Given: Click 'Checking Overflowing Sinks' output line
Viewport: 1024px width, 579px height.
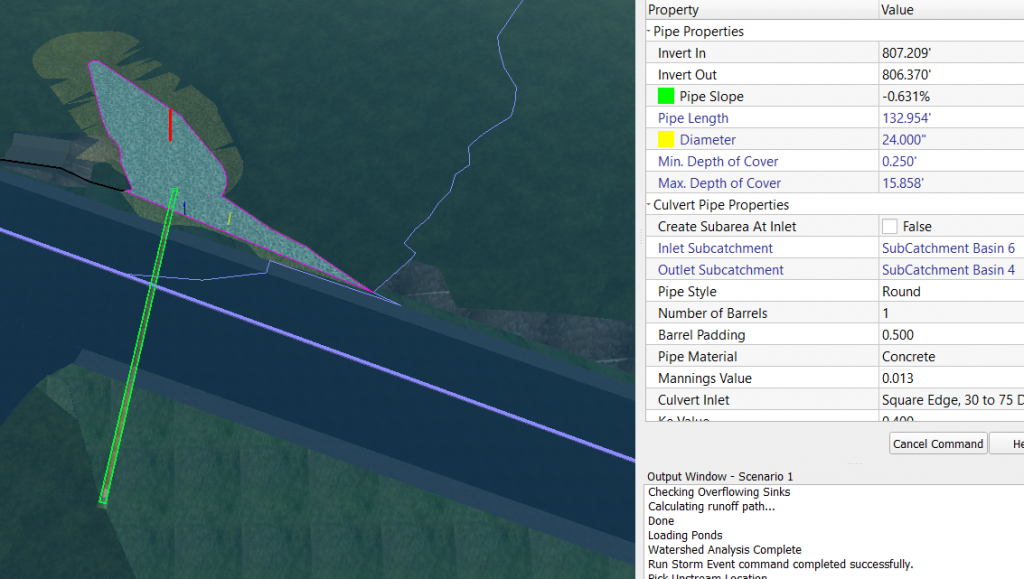Looking at the screenshot, I should 719,492.
